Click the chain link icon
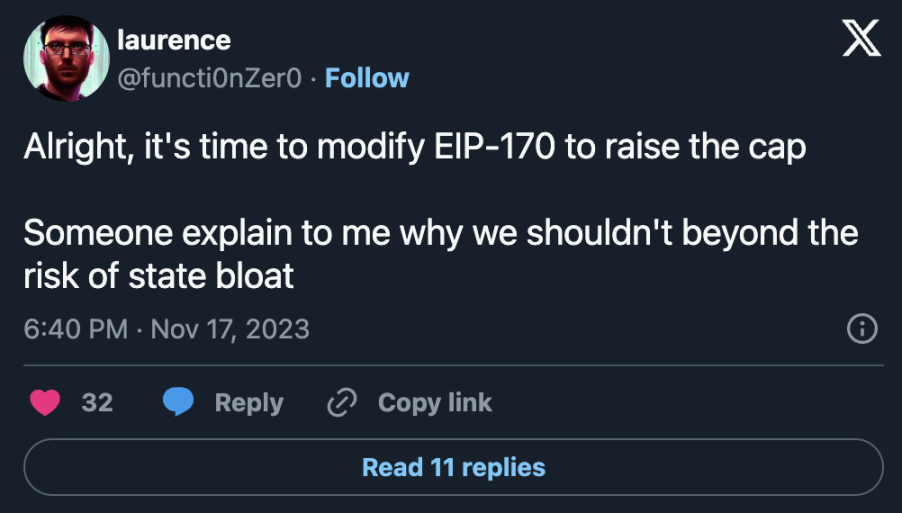902x513 pixels. (x=342, y=402)
